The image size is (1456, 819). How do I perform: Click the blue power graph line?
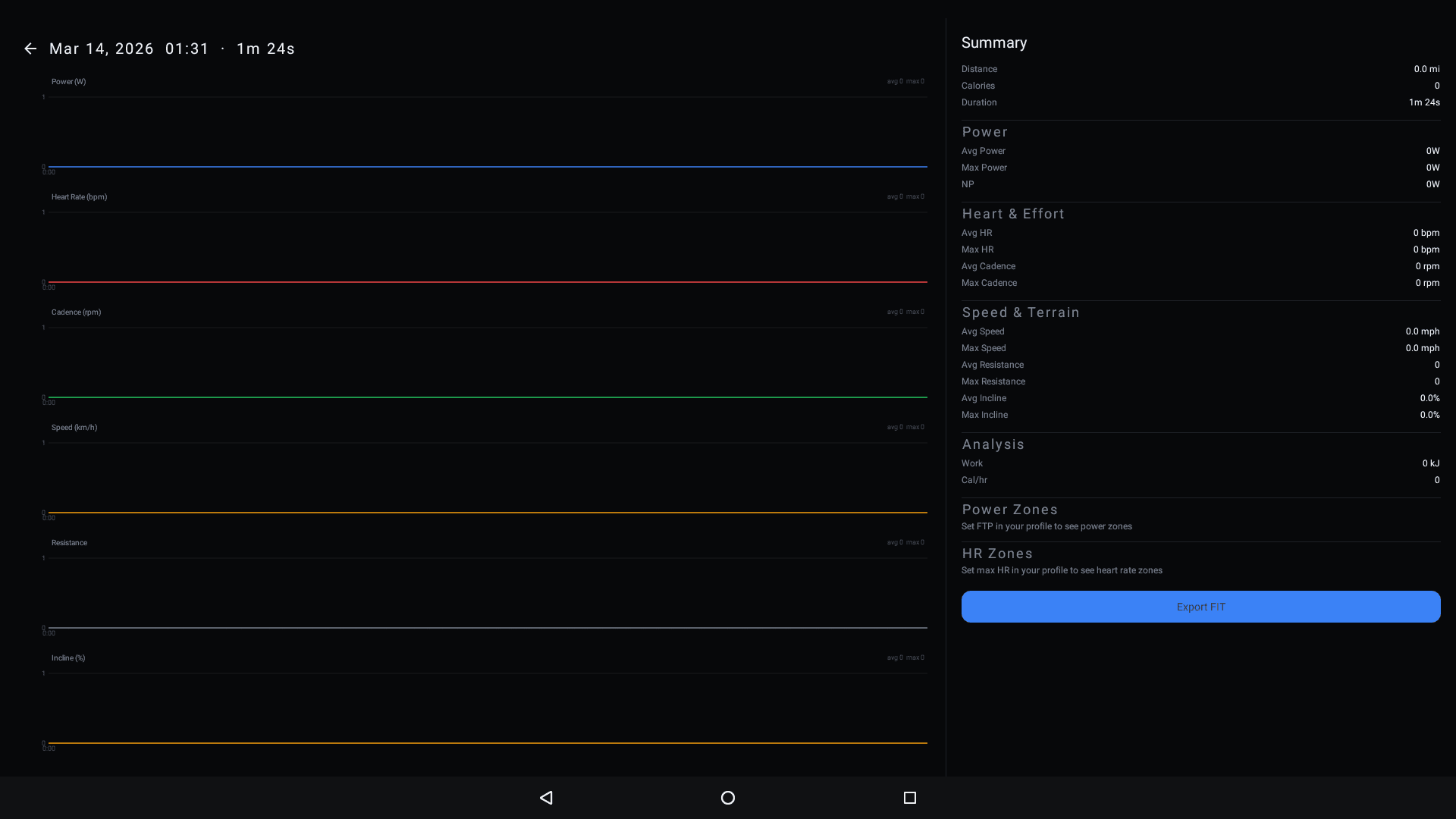click(485, 167)
